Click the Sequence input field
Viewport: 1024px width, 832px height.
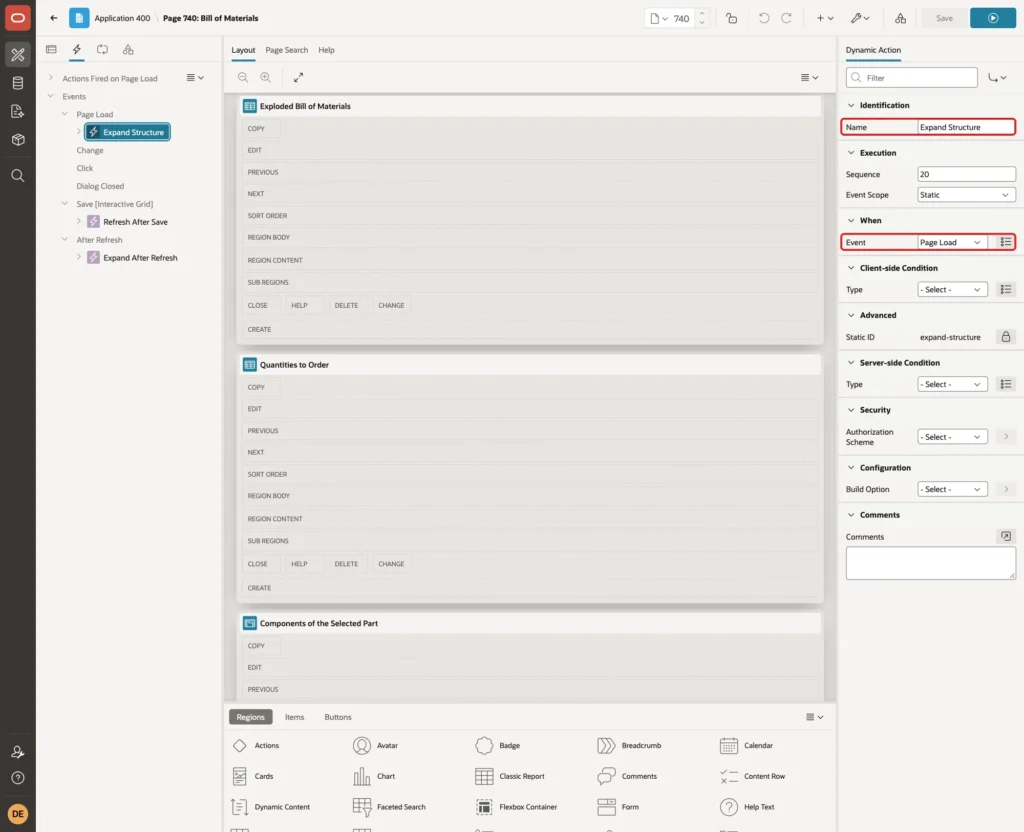pos(966,174)
